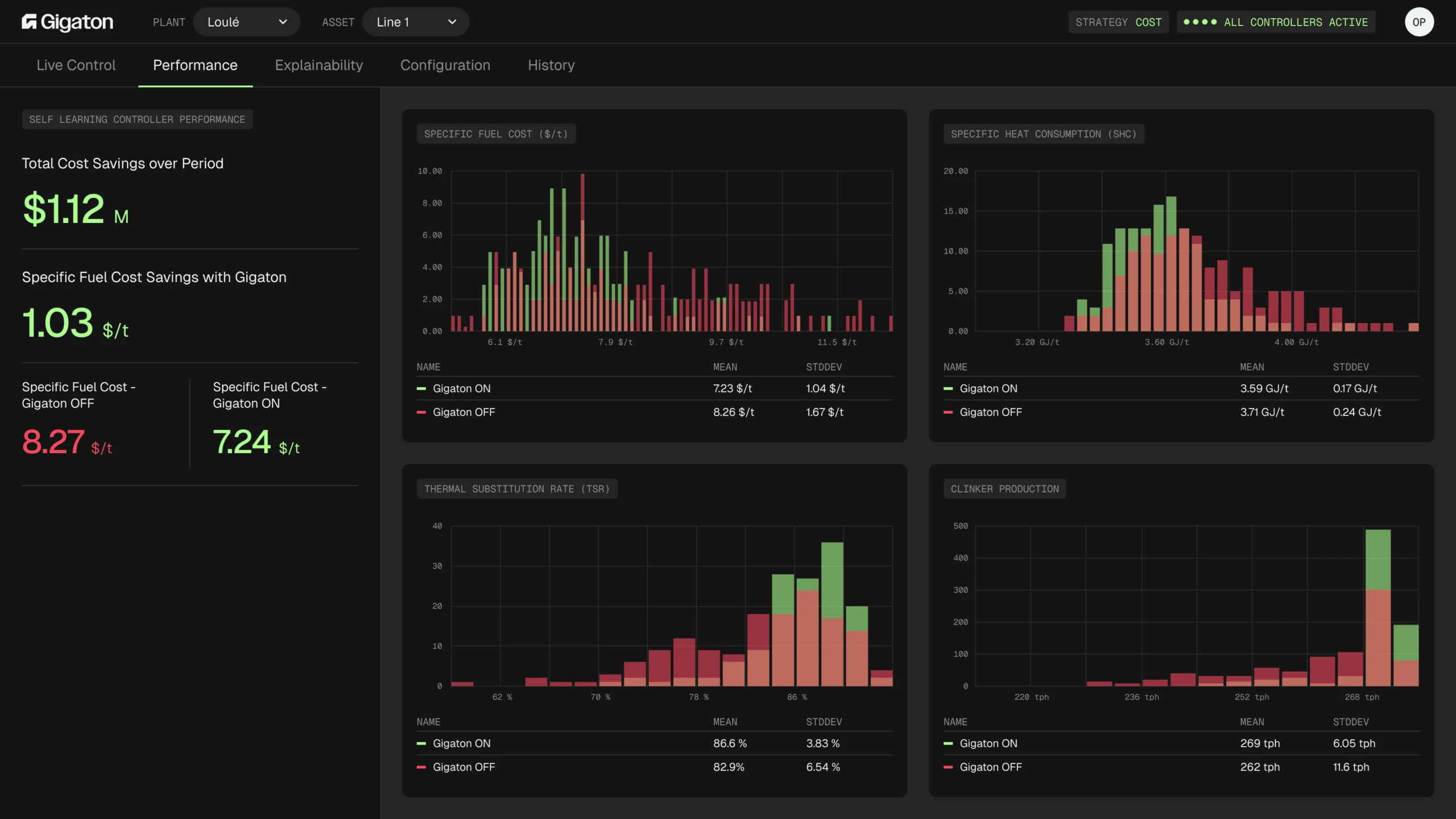
Task: Select Gigaton ON legend in TSR table
Action: pos(453,743)
